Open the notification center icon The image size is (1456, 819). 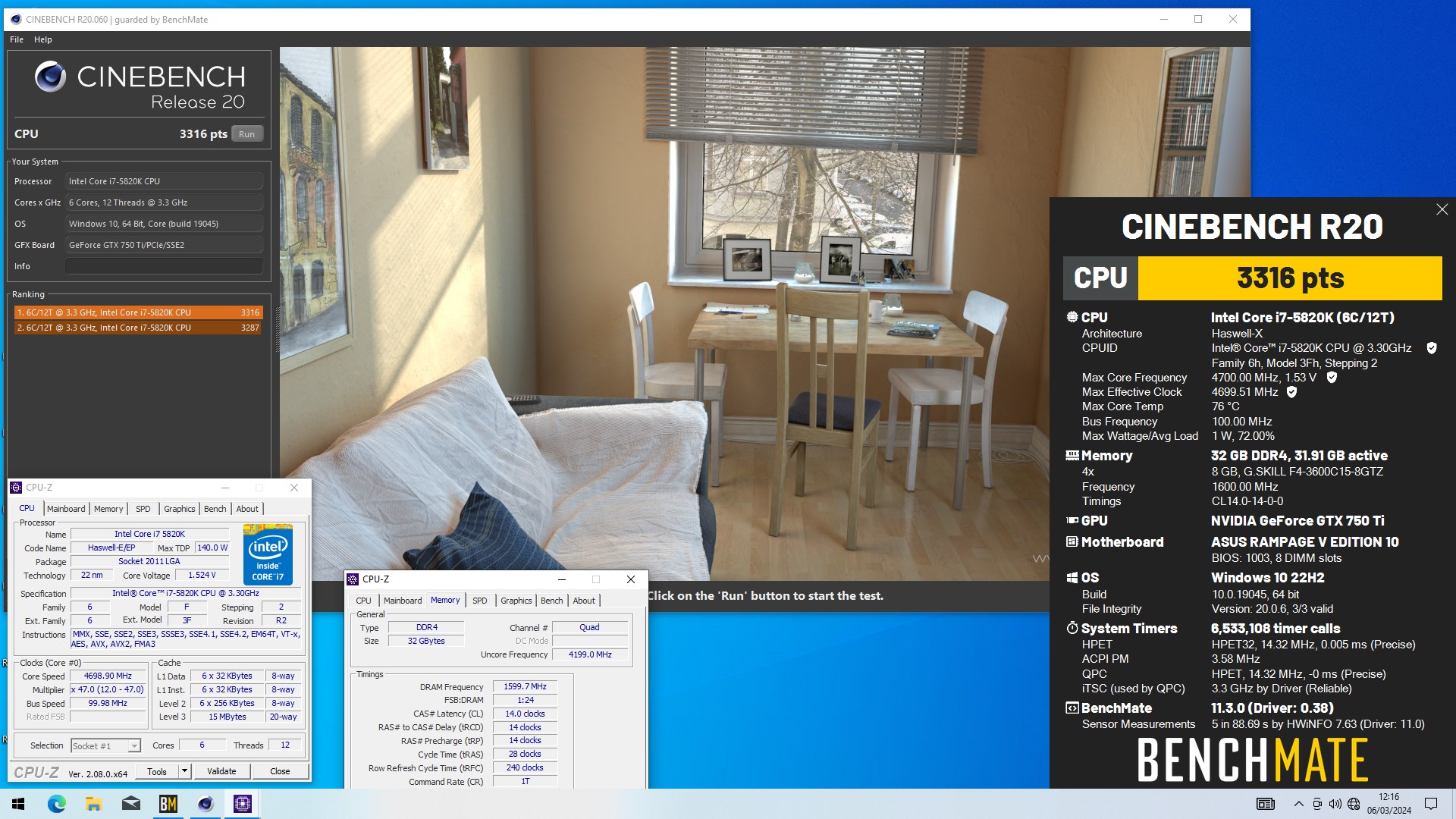point(1431,804)
